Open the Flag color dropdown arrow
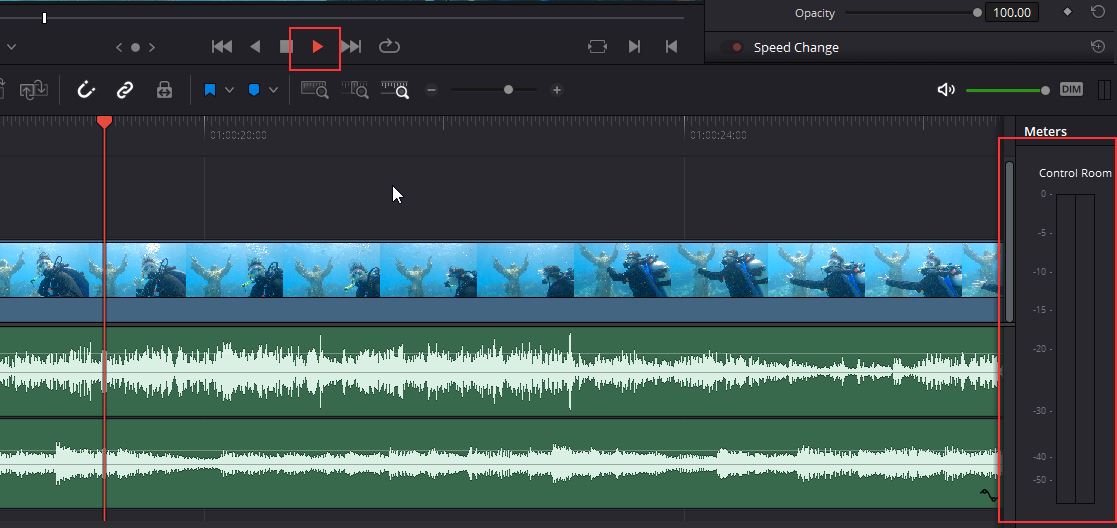Screen dimensions: 1117x528 point(229,90)
